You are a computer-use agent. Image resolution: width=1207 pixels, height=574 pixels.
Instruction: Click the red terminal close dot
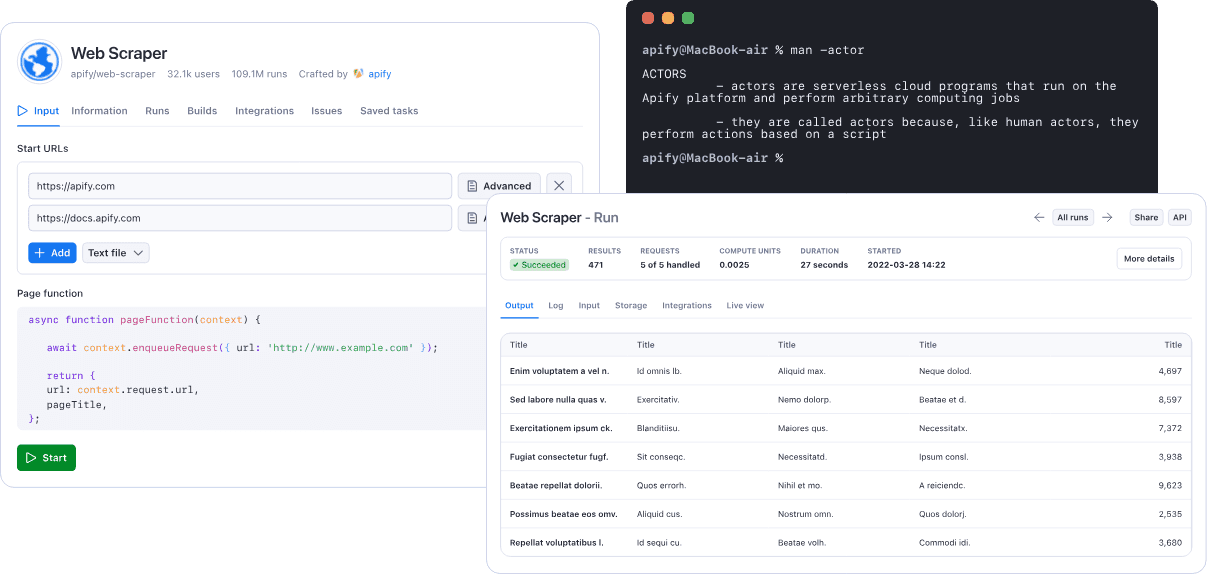648,18
